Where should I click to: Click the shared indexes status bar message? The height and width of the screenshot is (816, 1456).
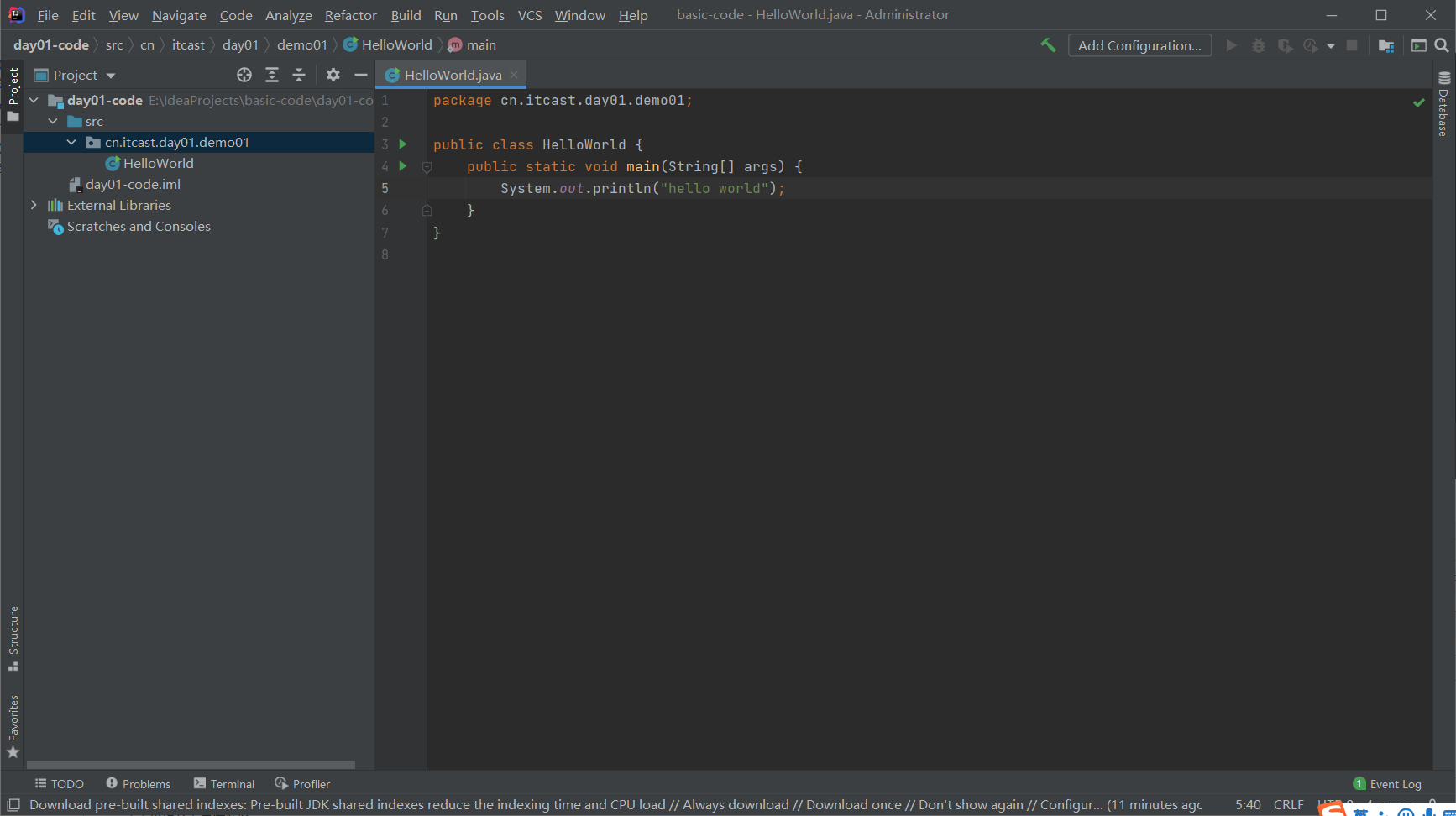(x=615, y=804)
